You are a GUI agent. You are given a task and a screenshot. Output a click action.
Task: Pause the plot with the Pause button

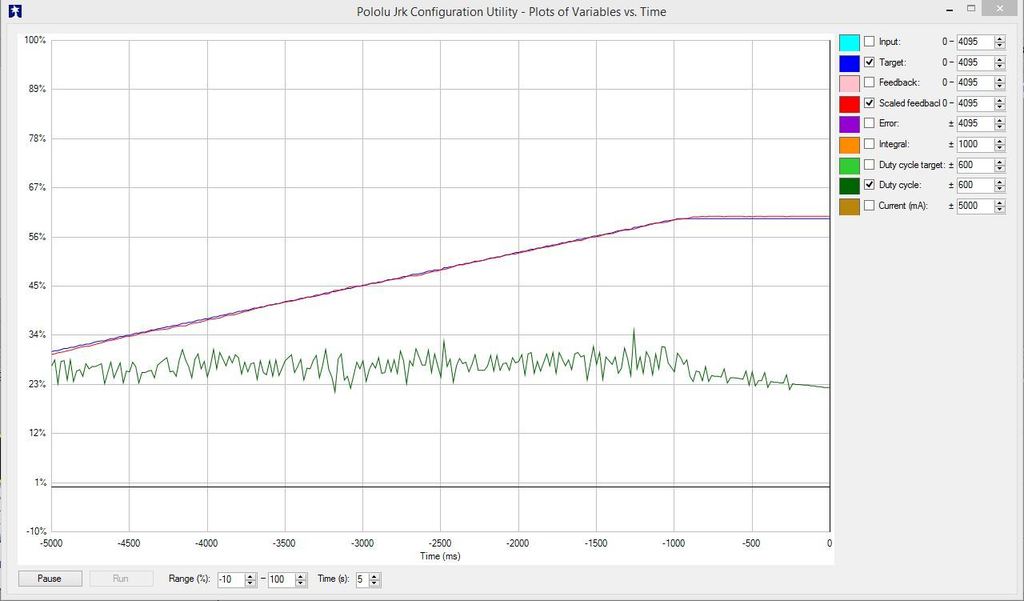click(x=50, y=579)
